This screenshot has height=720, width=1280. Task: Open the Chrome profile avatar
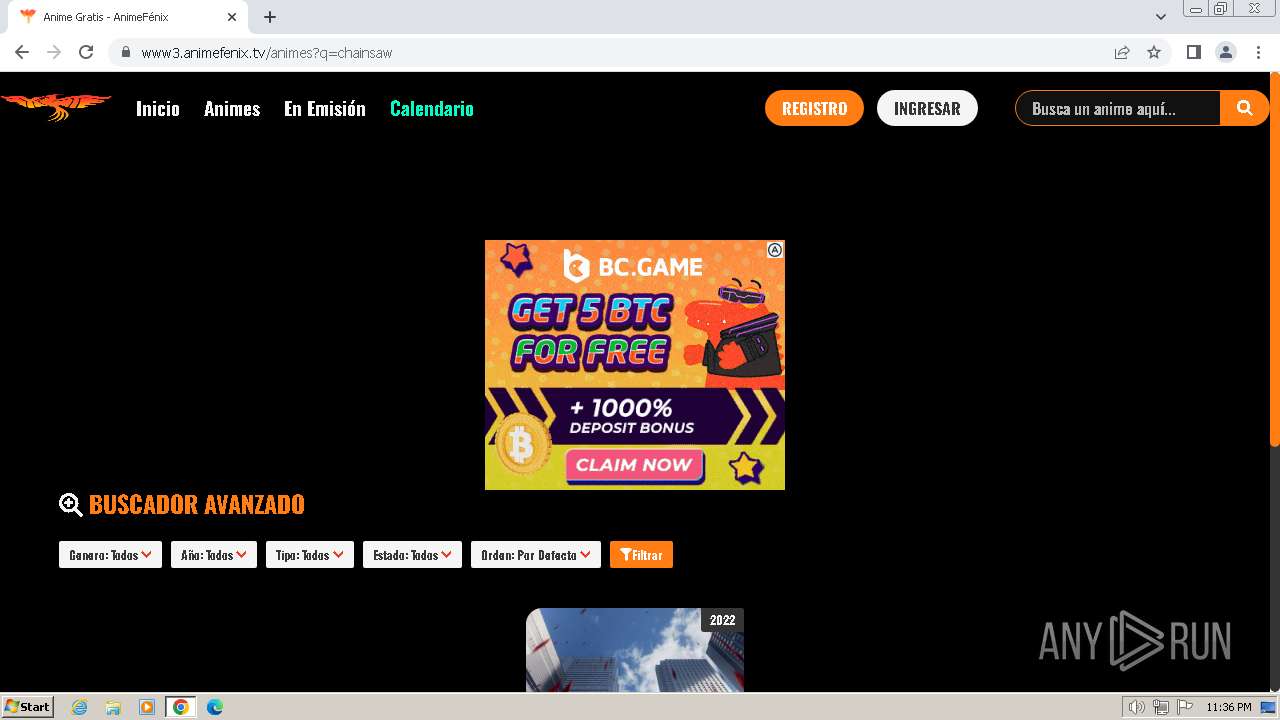pos(1226,52)
